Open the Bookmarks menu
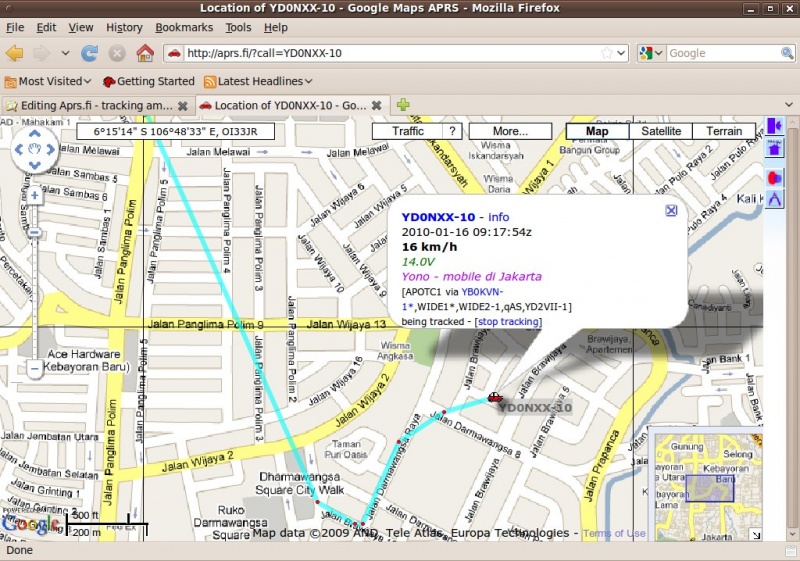The width and height of the screenshot is (800, 561). [184, 27]
